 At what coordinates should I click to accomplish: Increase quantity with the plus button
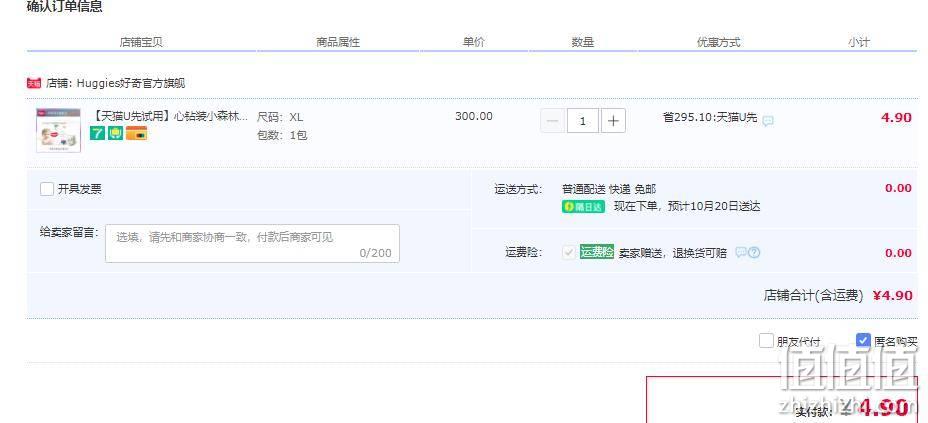coord(613,121)
